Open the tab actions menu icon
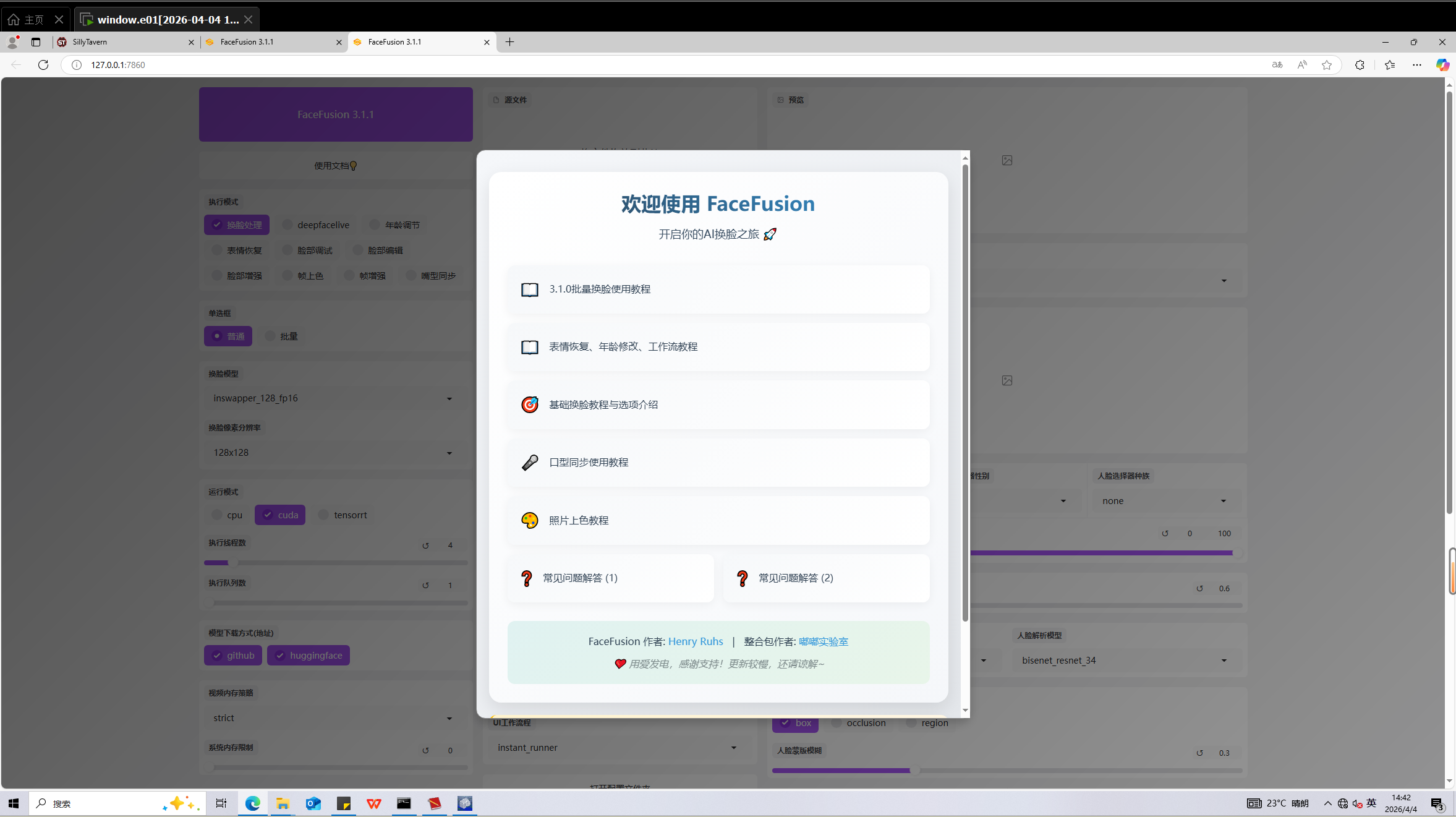 (x=36, y=42)
